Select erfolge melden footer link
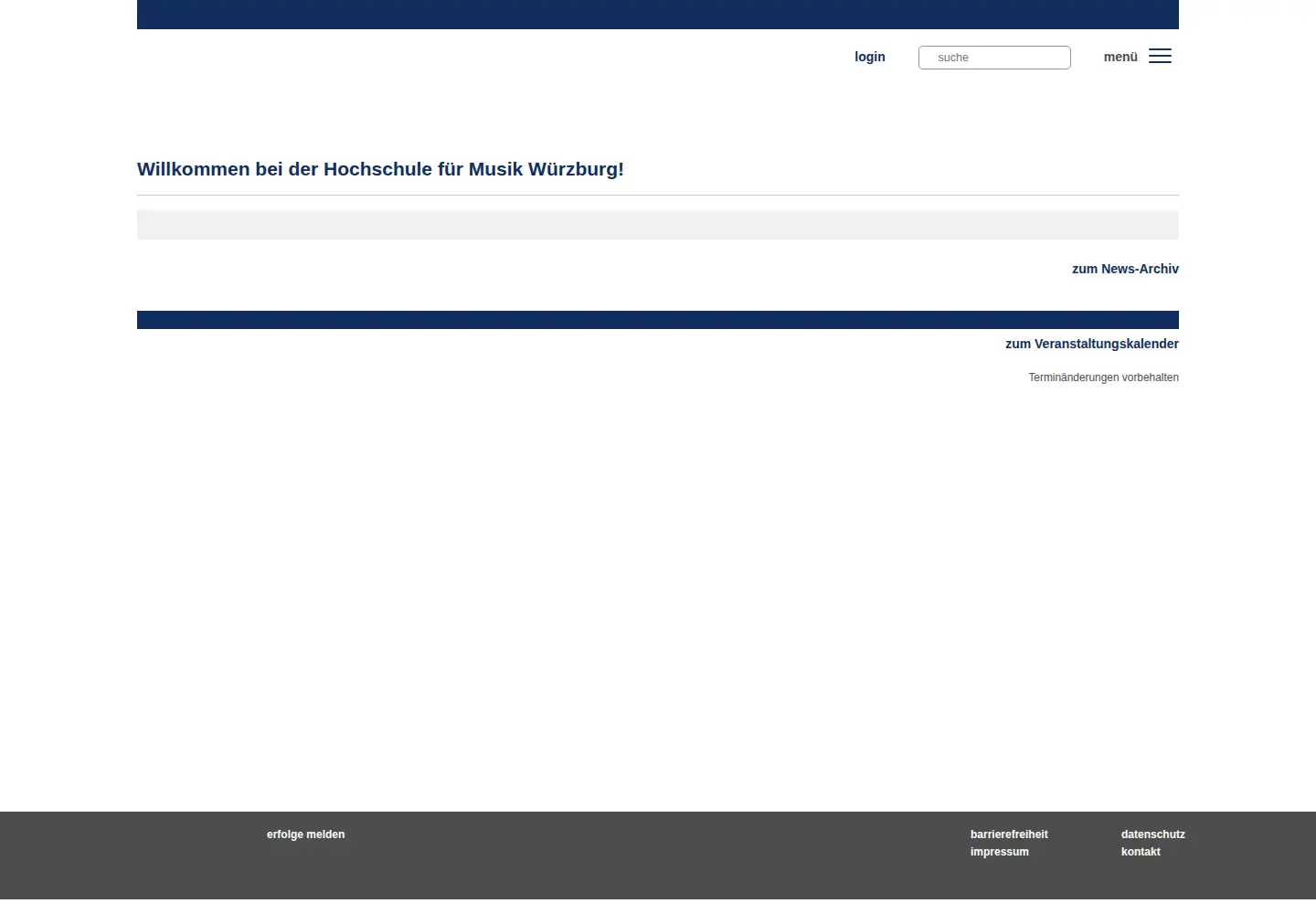 coord(305,834)
